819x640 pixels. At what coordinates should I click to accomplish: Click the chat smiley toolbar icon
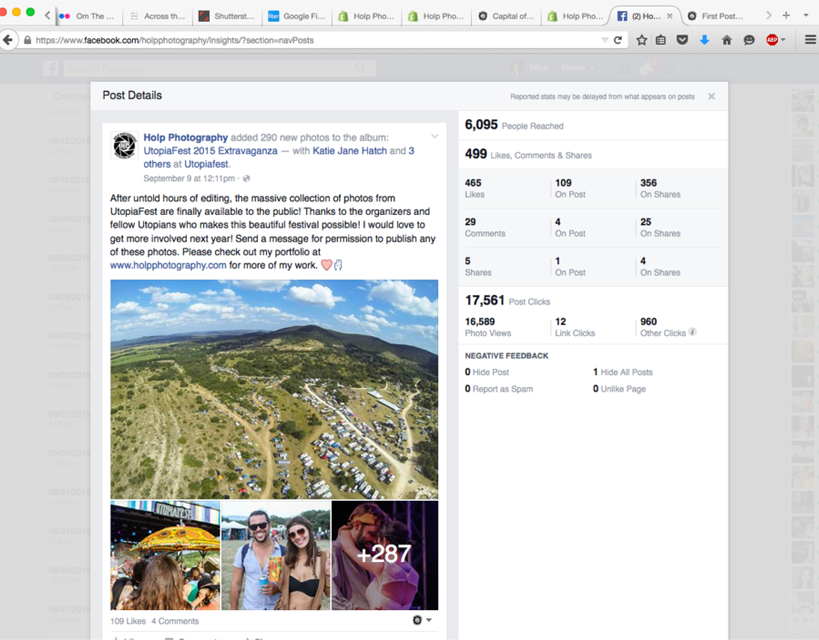pos(749,40)
